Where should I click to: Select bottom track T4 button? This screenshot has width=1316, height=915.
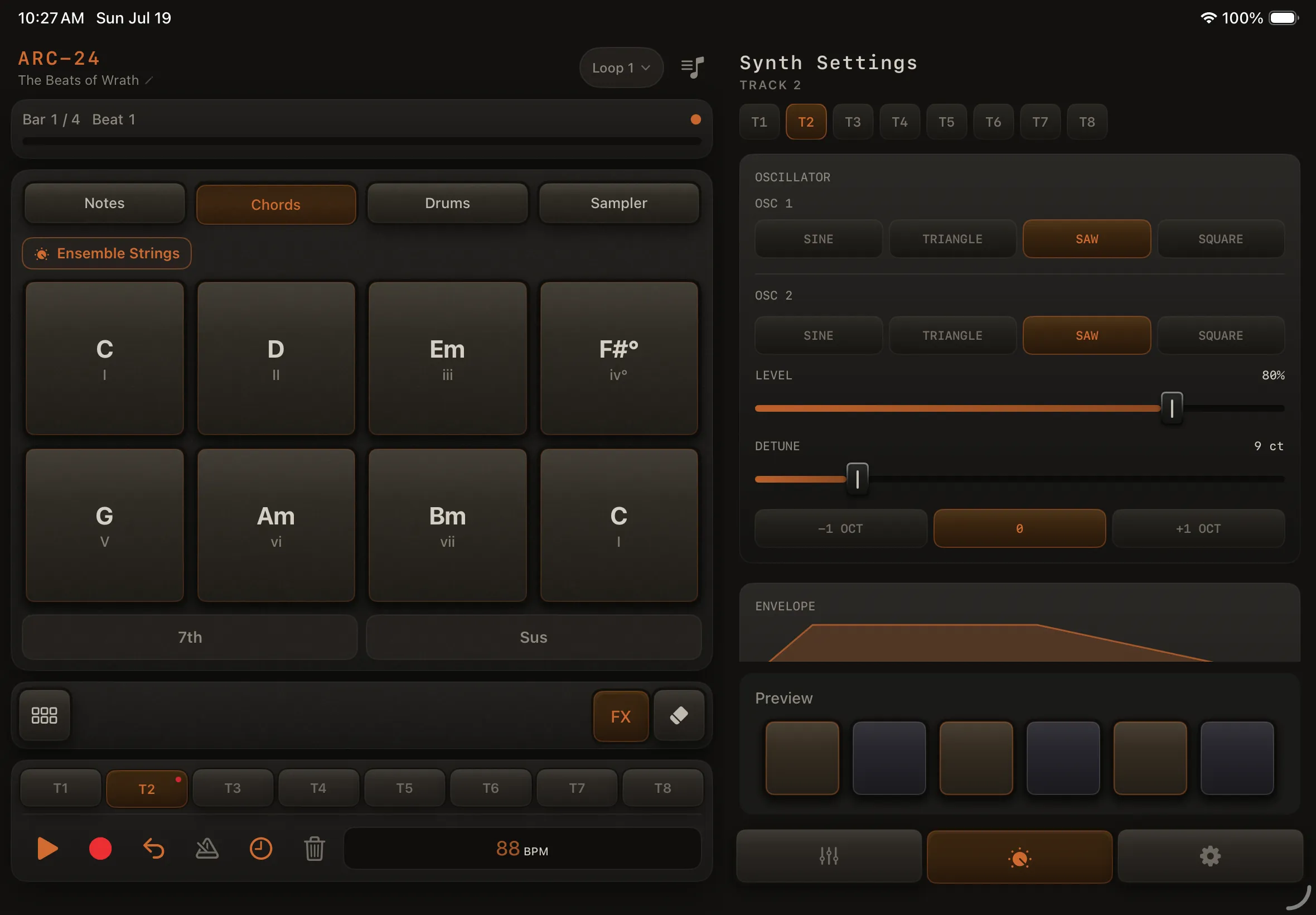tap(318, 788)
